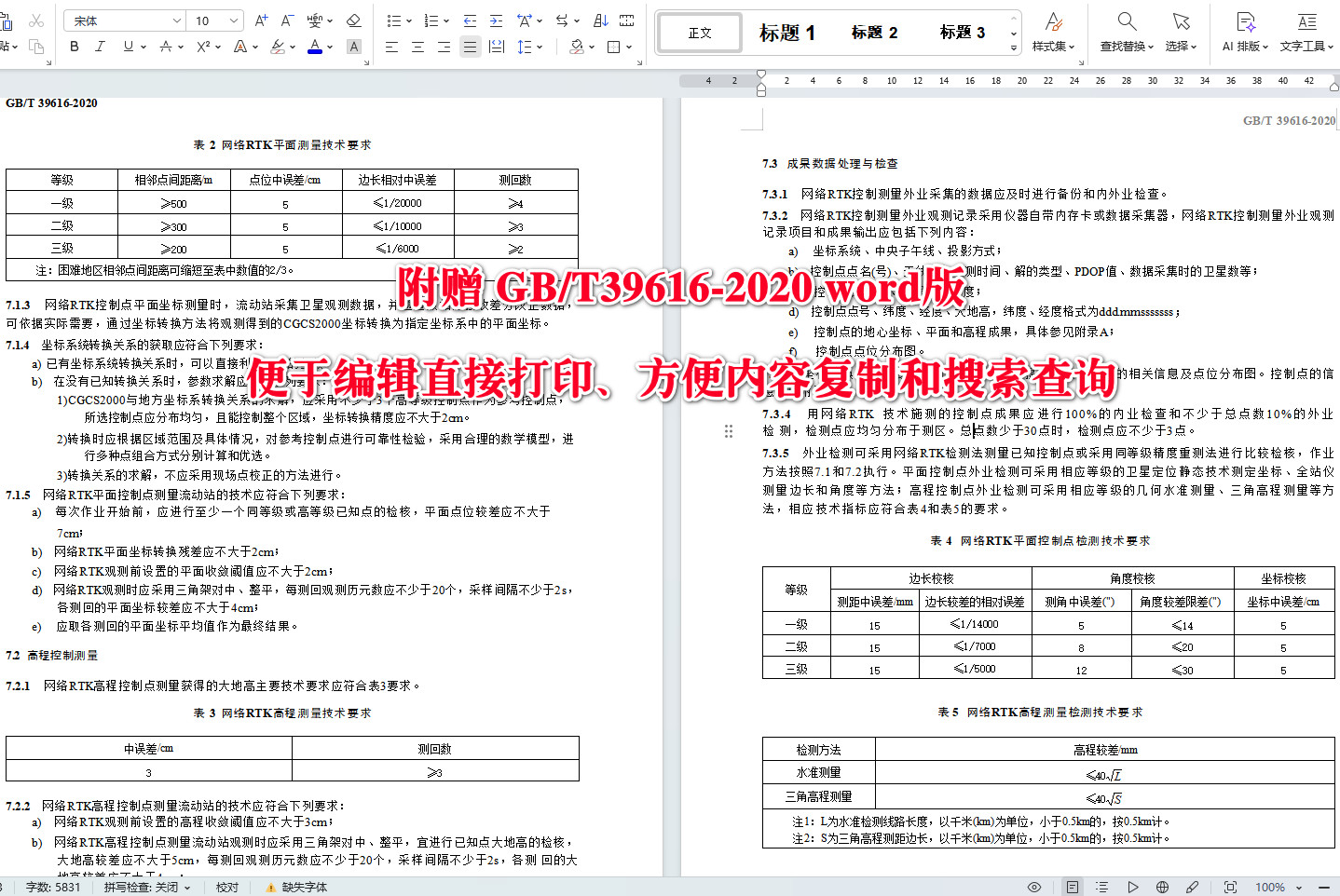The image size is (1340, 896).
Task: Open the shading fill bucket icon
Action: [x=578, y=46]
